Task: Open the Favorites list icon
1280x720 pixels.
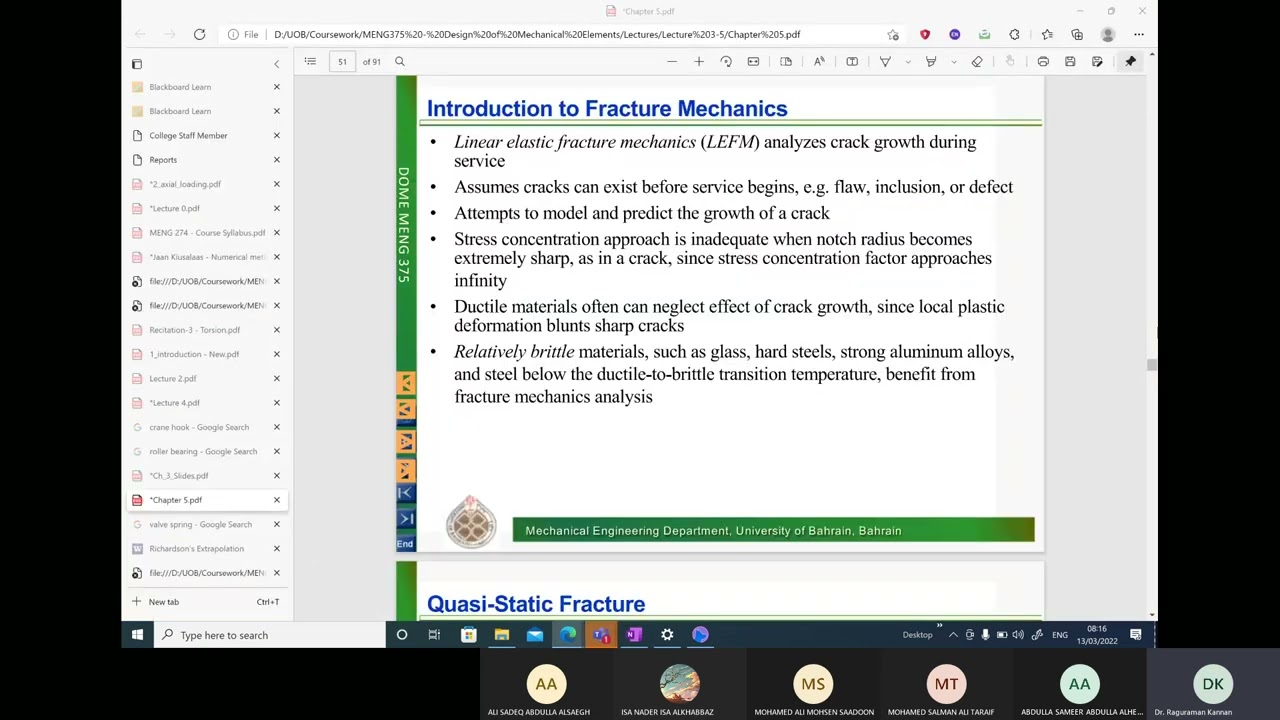Action: click(x=1047, y=34)
